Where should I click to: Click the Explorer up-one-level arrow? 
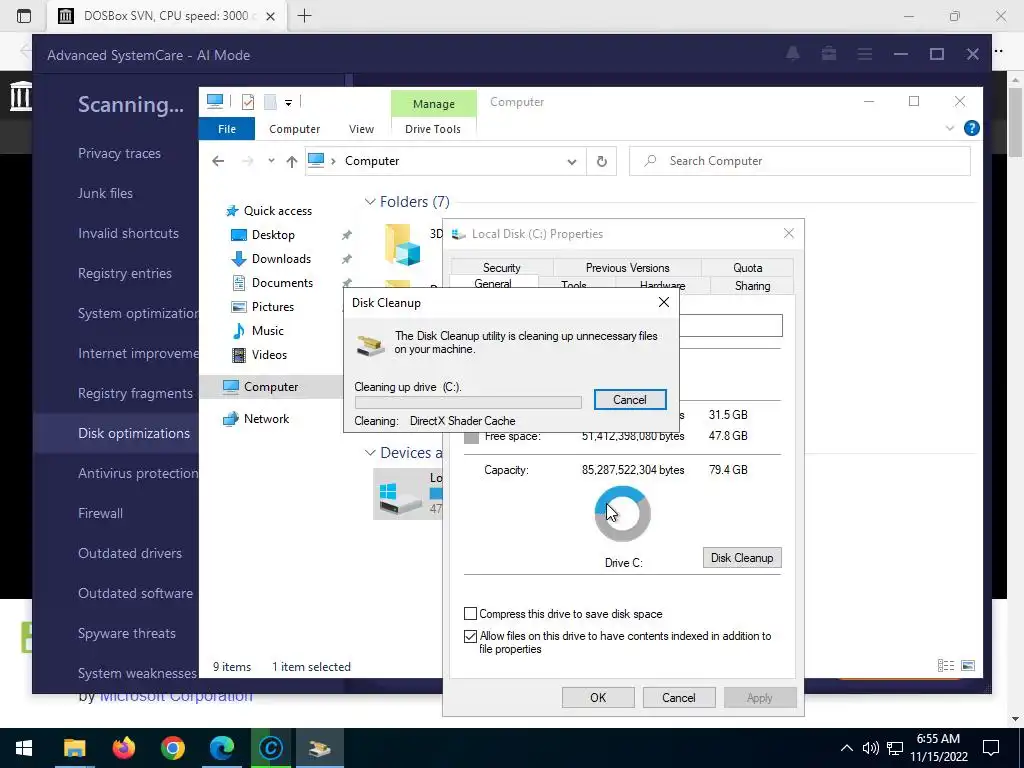tap(291, 161)
